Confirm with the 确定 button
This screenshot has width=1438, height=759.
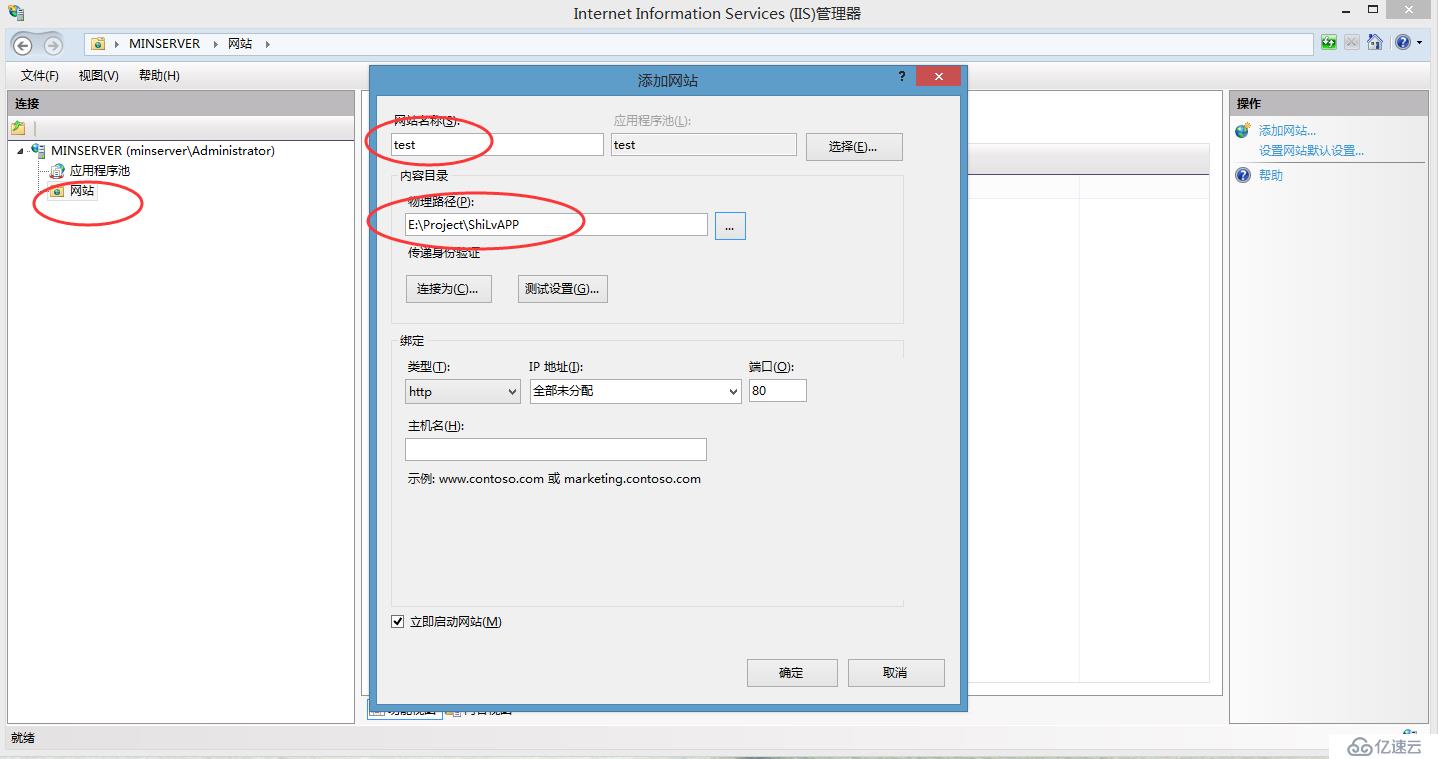(792, 673)
